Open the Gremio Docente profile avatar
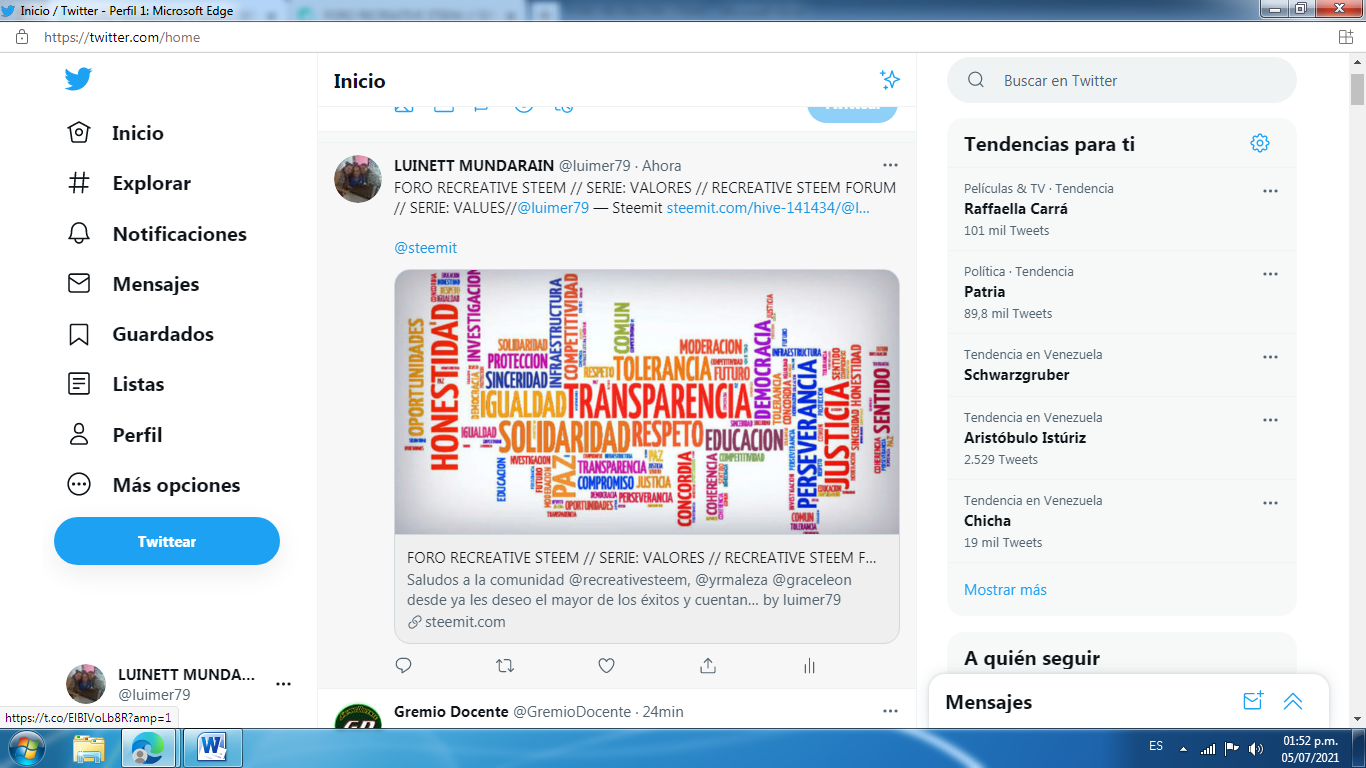 [357, 716]
